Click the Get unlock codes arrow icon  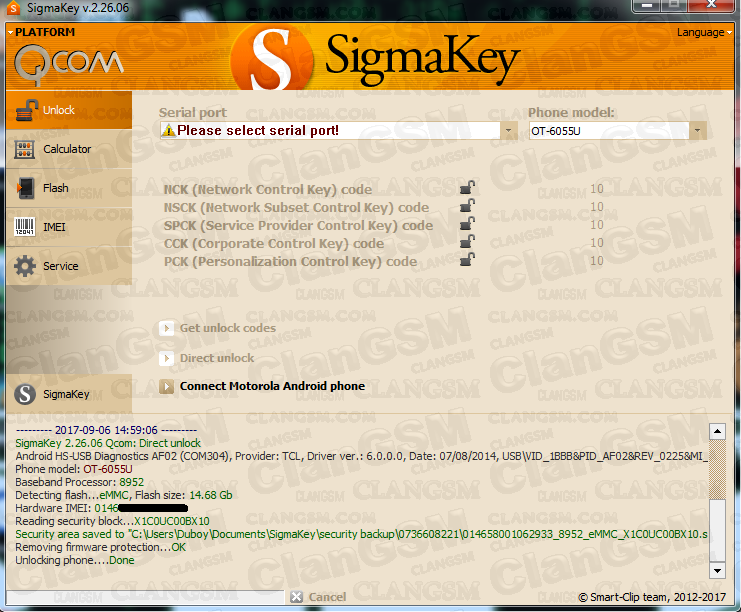[x=166, y=328]
